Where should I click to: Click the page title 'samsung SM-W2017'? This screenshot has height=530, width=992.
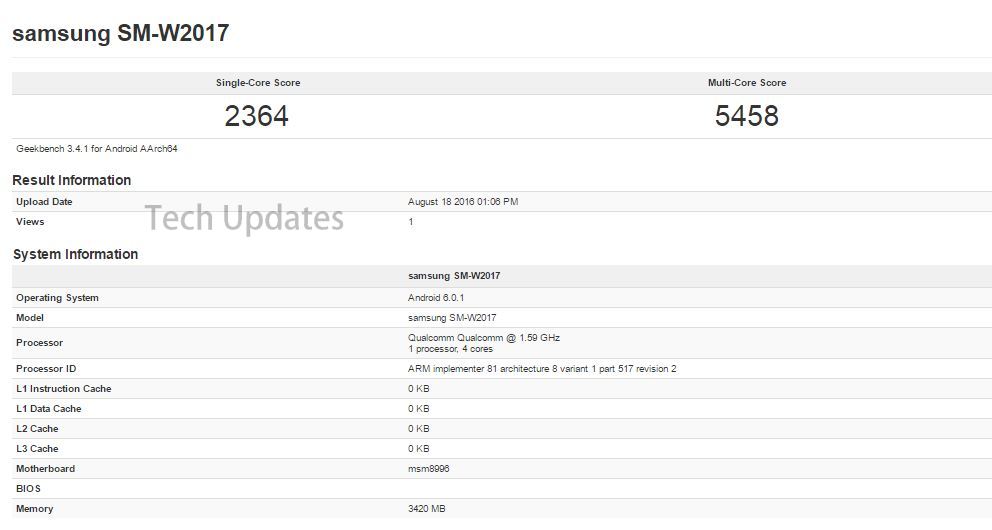[x=121, y=34]
